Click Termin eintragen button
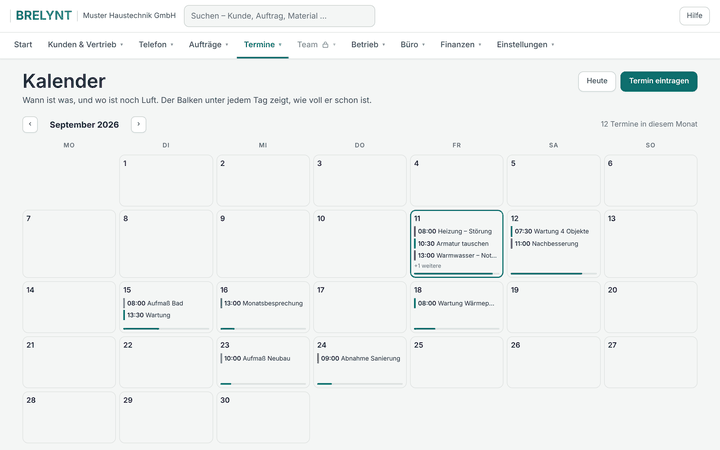The width and height of the screenshot is (720, 450). click(658, 81)
